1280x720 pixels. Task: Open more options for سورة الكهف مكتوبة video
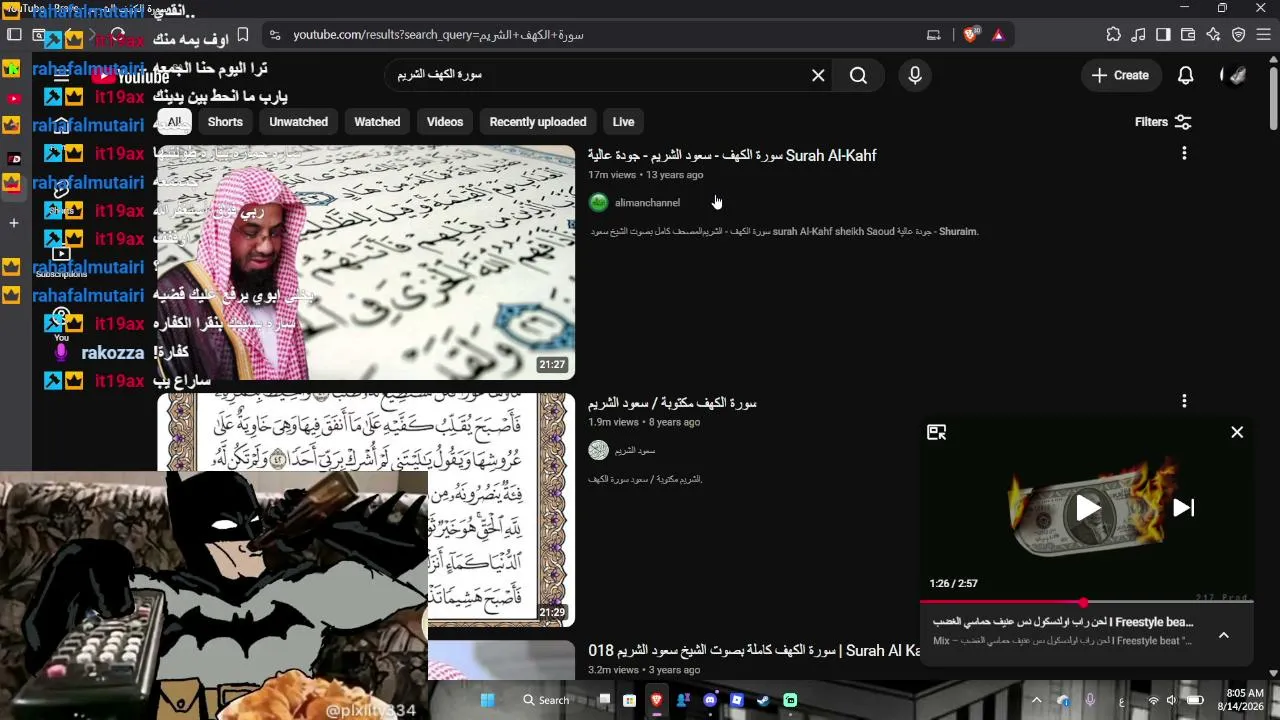click(1184, 401)
